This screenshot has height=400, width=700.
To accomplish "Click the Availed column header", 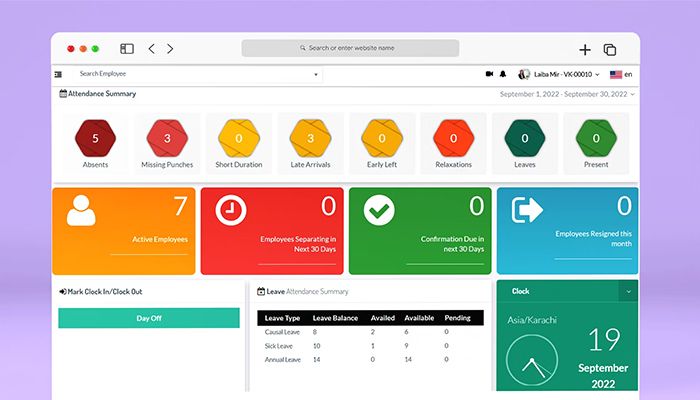I will [383, 318].
